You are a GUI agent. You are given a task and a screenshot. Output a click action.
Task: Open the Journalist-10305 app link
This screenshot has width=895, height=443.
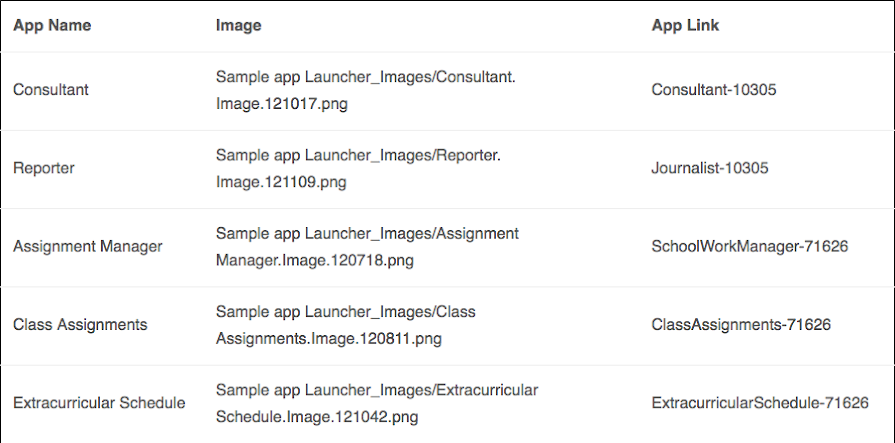tap(710, 169)
